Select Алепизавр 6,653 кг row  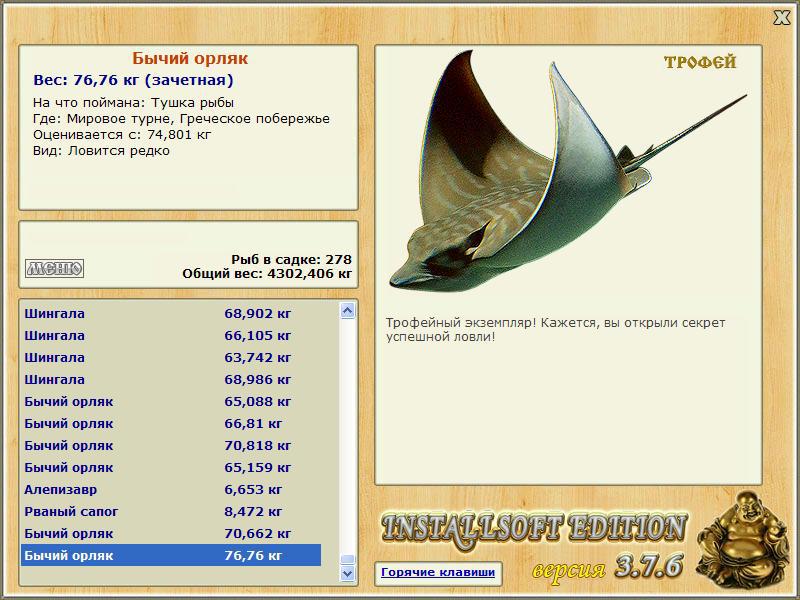pos(171,489)
